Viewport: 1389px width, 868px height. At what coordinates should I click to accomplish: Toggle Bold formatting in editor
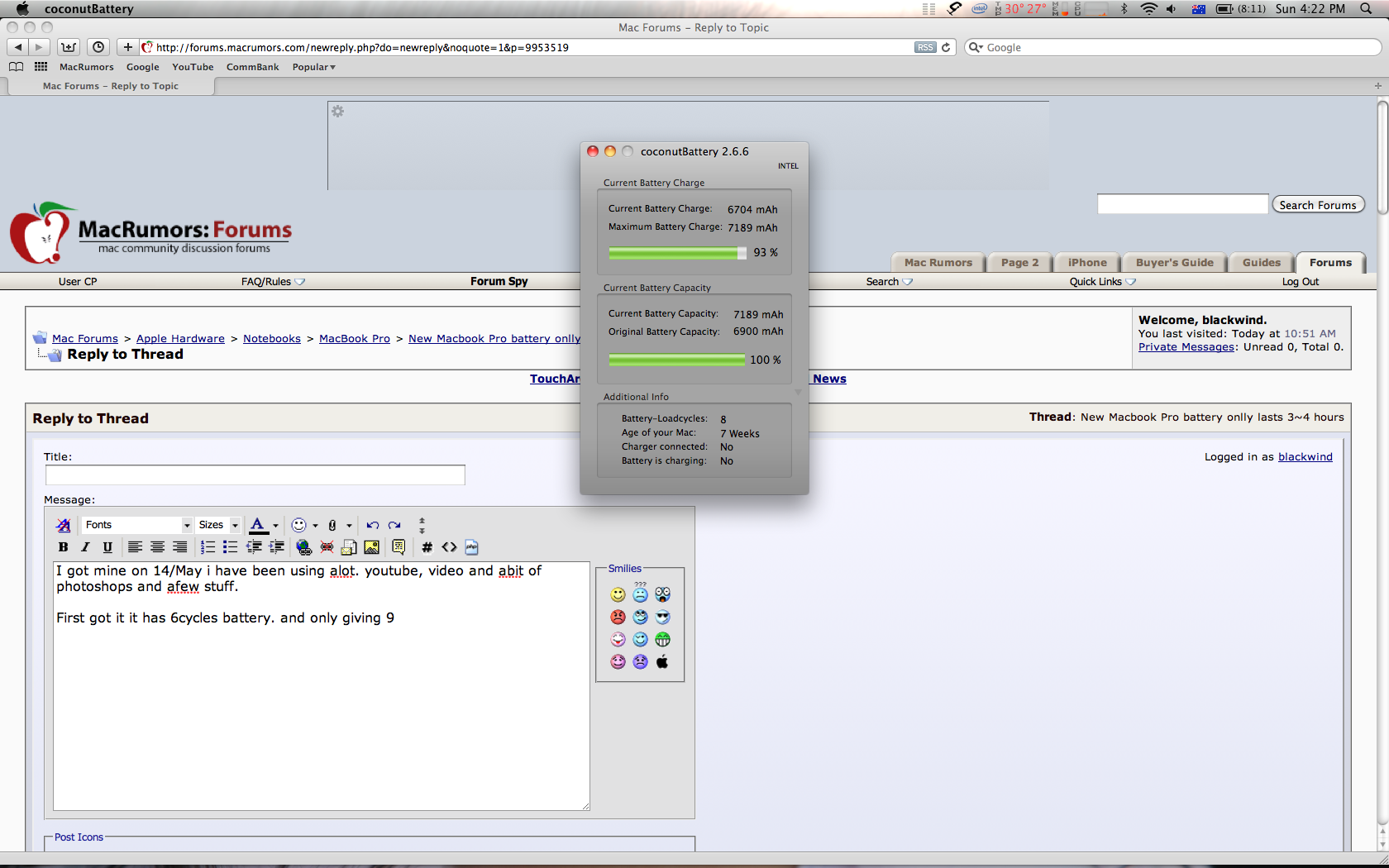click(63, 547)
